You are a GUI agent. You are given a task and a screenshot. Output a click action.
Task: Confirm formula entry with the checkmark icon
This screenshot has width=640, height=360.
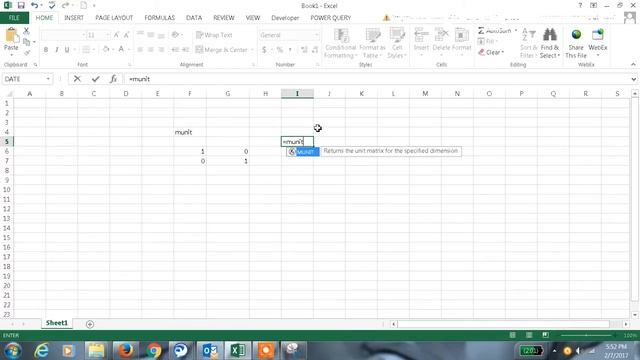96,79
